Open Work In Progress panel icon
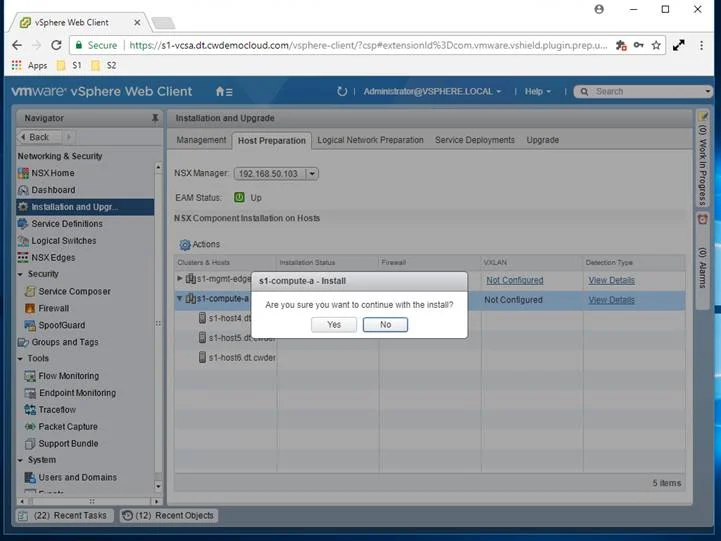721x541 pixels. (702, 116)
